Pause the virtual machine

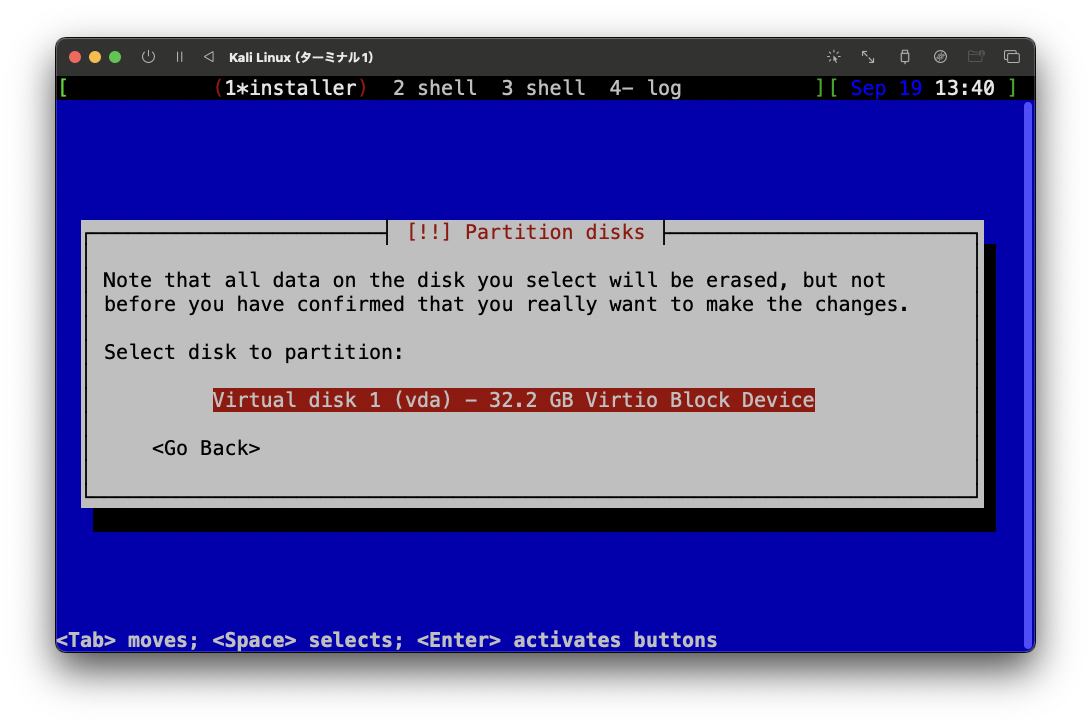pyautogui.click(x=179, y=57)
